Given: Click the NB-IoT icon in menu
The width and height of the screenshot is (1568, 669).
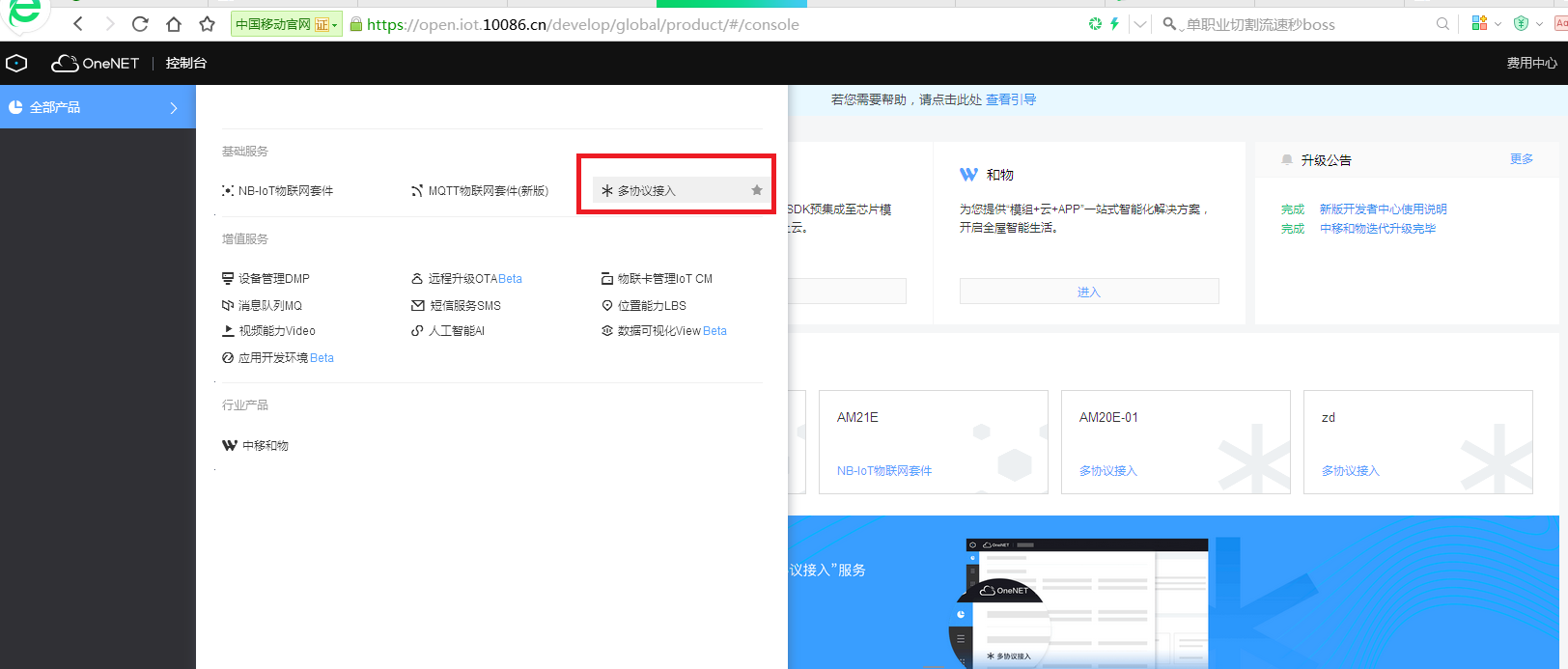Looking at the screenshot, I should point(228,191).
